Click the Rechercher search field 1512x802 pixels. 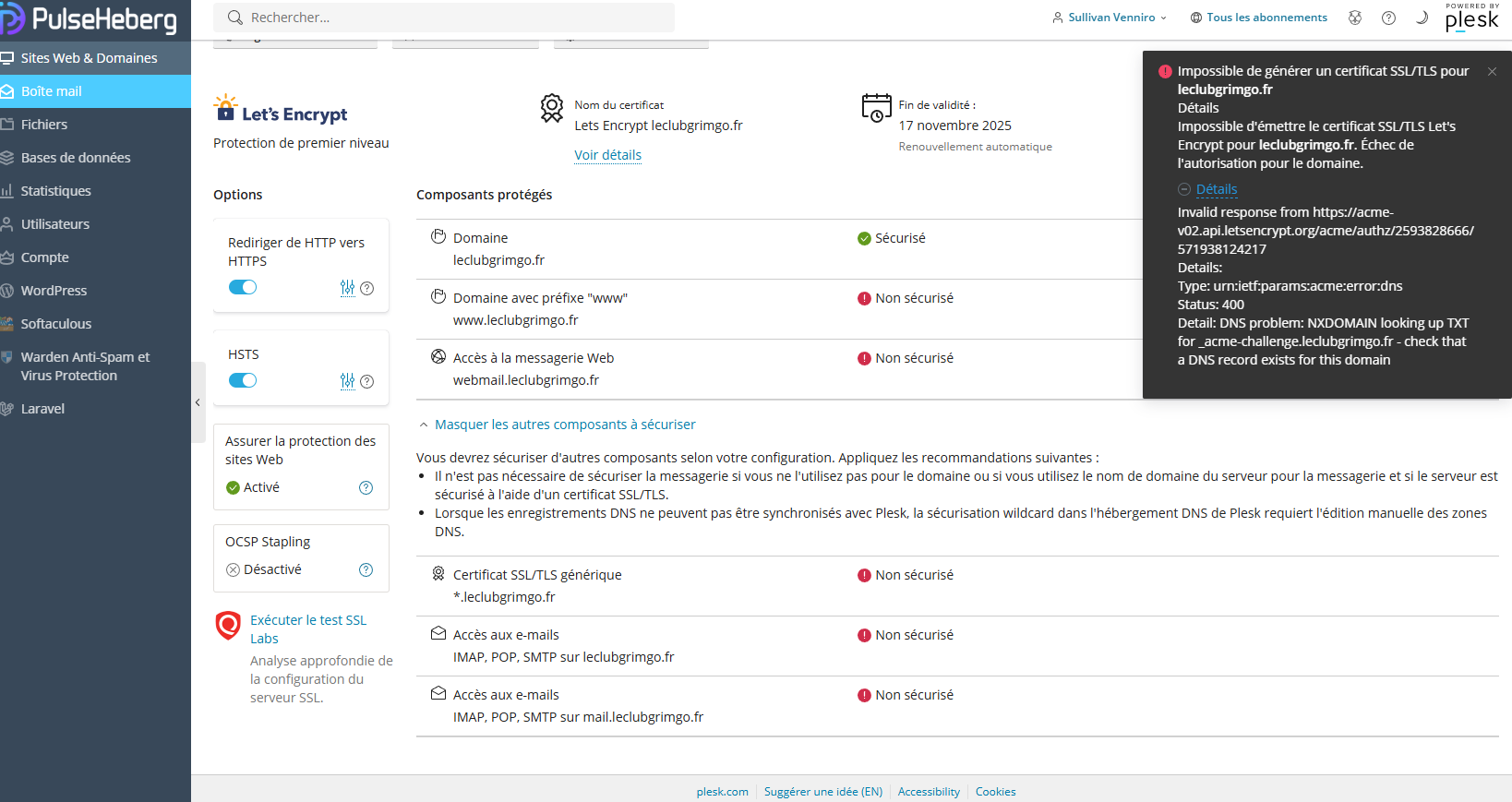(x=444, y=18)
